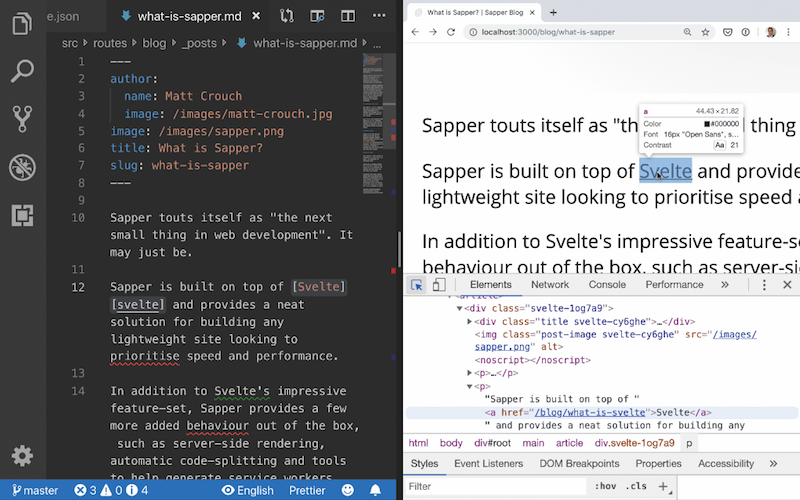Viewport: 800px width, 500px height.
Task: Open editor More Actions ellipsis menu
Action: [379, 16]
